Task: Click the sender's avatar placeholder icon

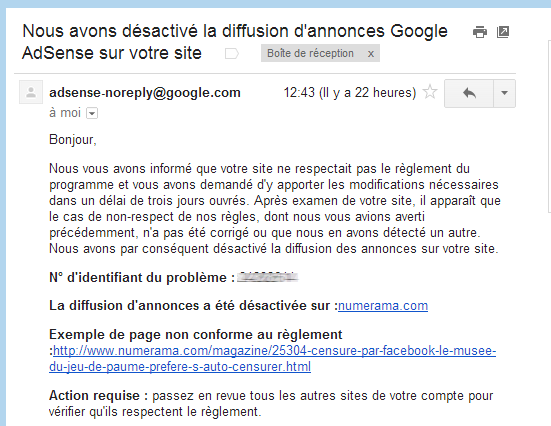Action: tap(31, 92)
